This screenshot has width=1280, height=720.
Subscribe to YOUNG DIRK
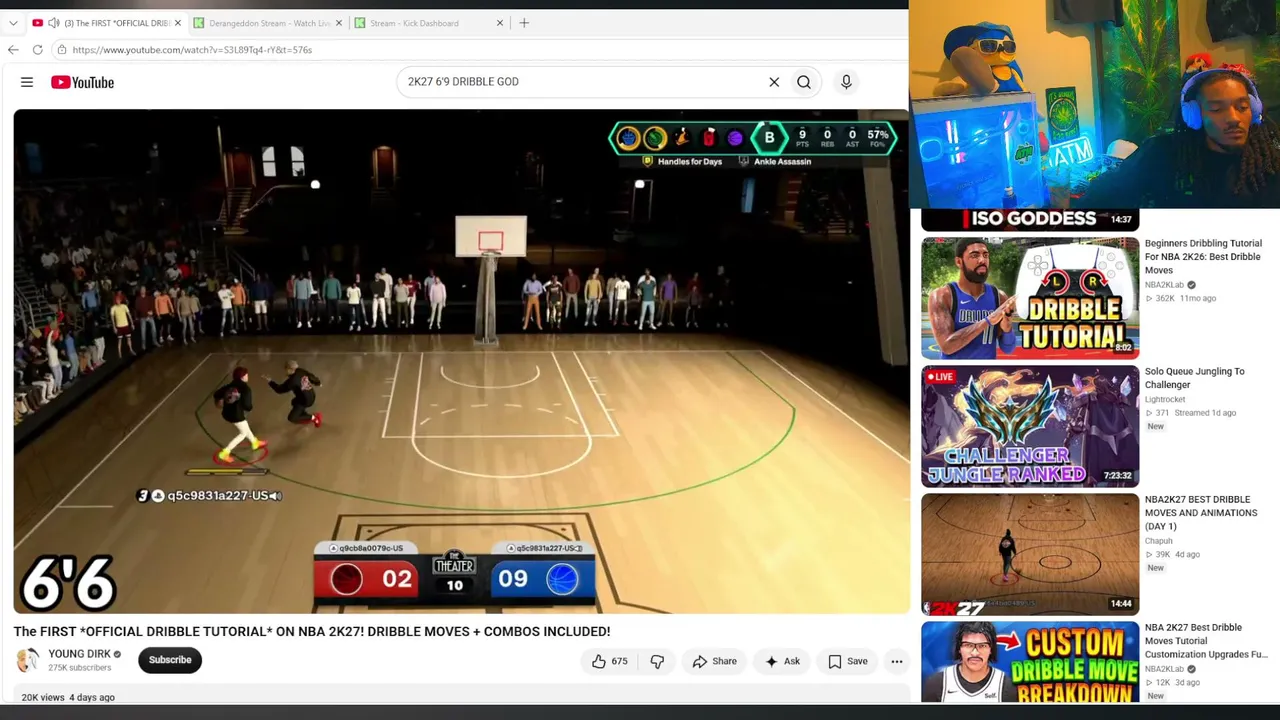click(x=170, y=660)
